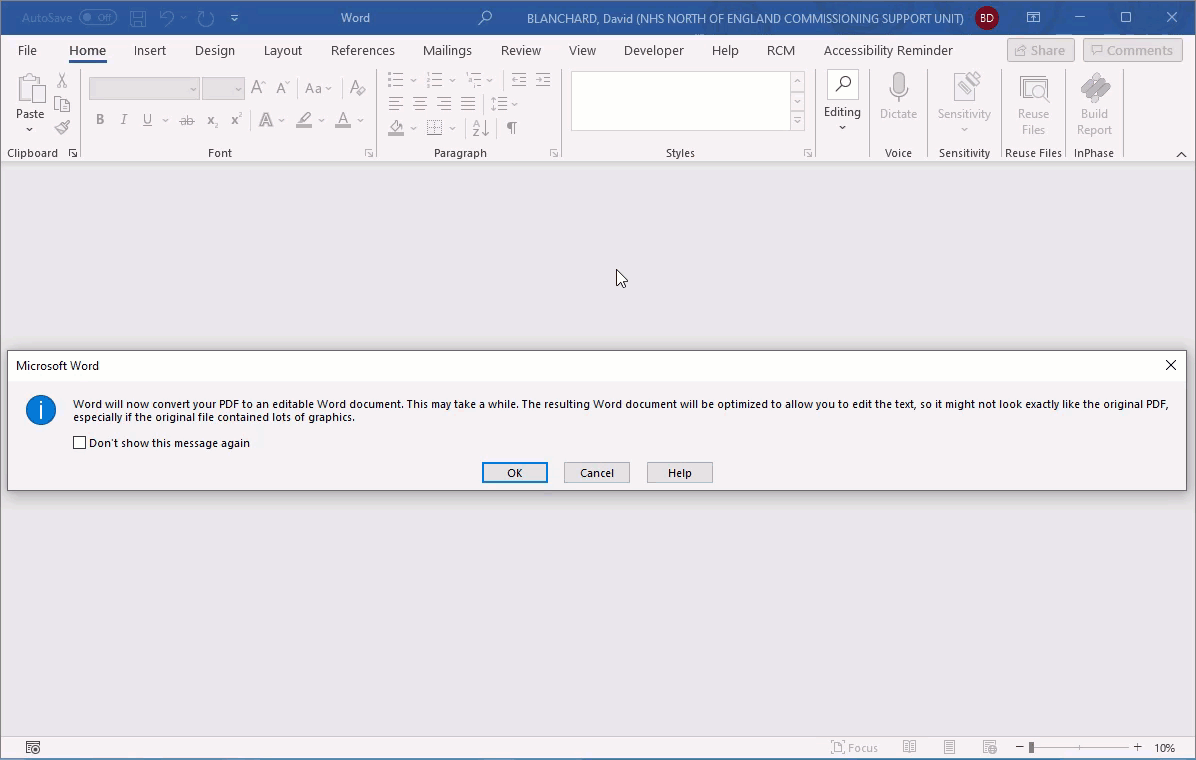Click the title bar Search magnifier
This screenshot has height=760, width=1196.
click(x=485, y=18)
